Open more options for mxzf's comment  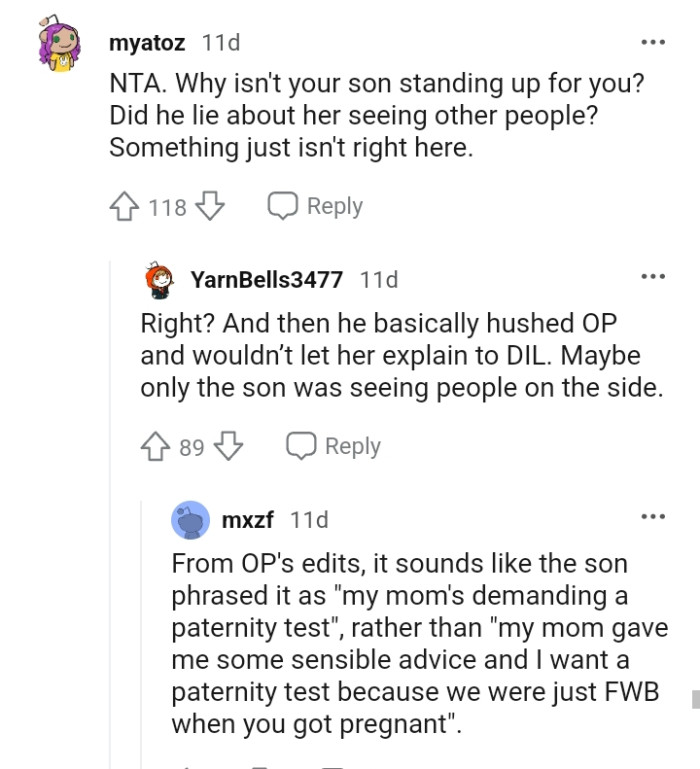[x=653, y=517]
